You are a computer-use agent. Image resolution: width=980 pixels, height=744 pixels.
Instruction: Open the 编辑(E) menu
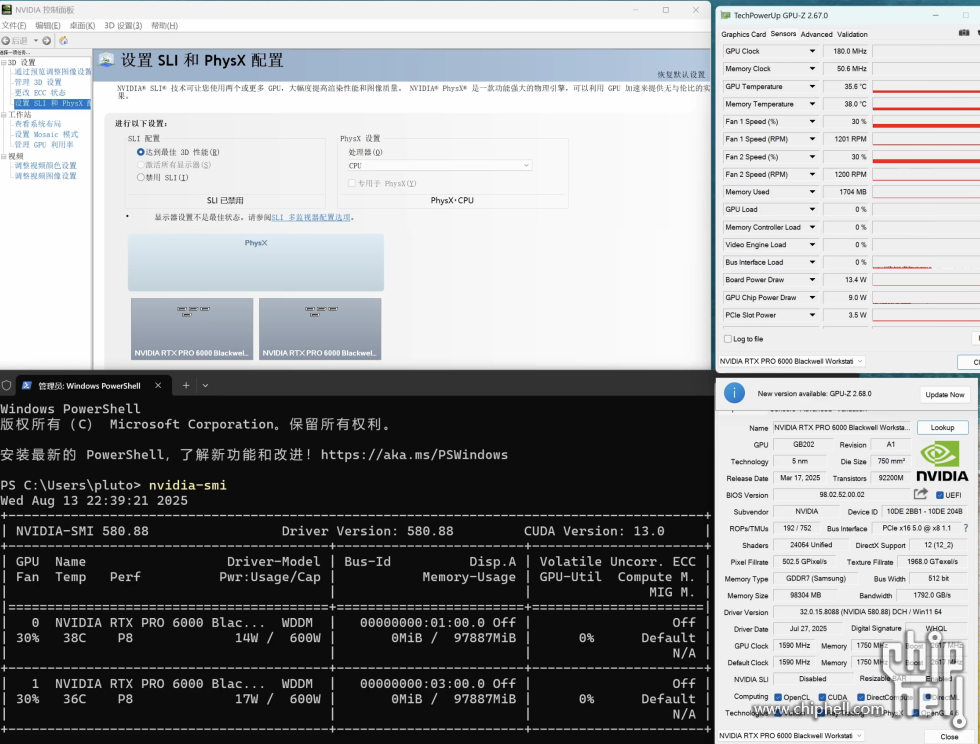48,26
